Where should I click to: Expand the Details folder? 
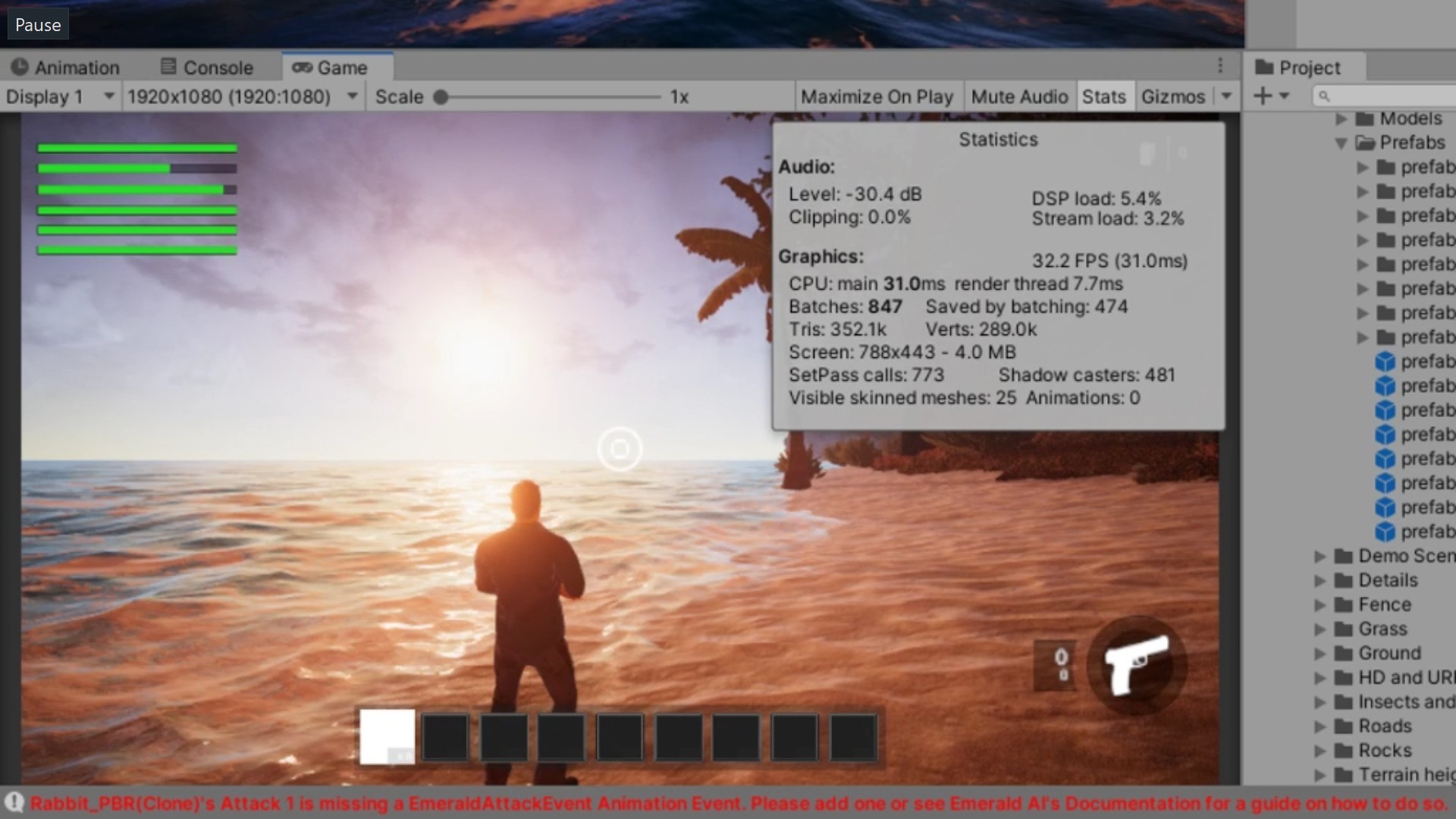tap(1320, 580)
